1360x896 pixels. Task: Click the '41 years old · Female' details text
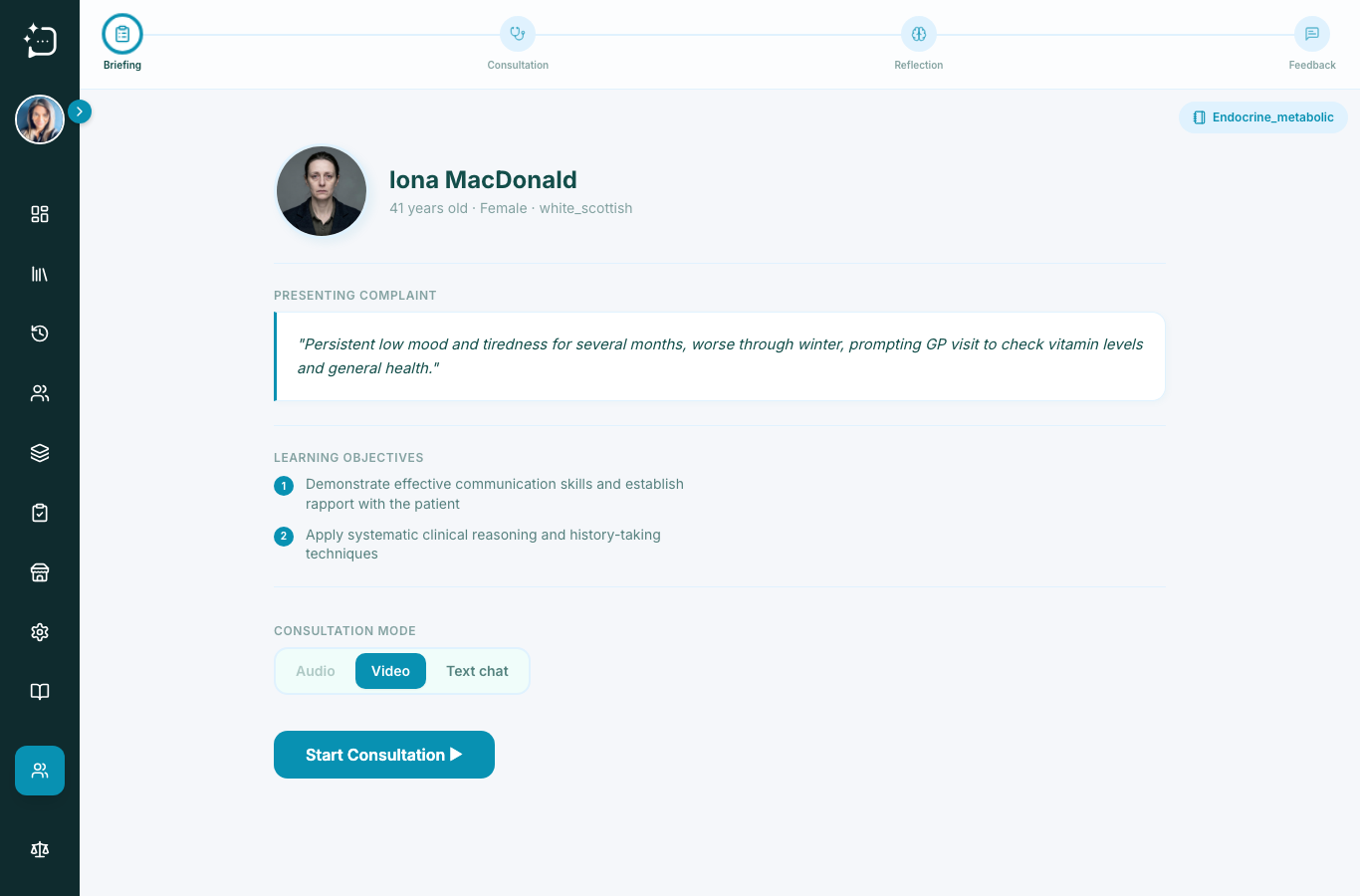458,208
